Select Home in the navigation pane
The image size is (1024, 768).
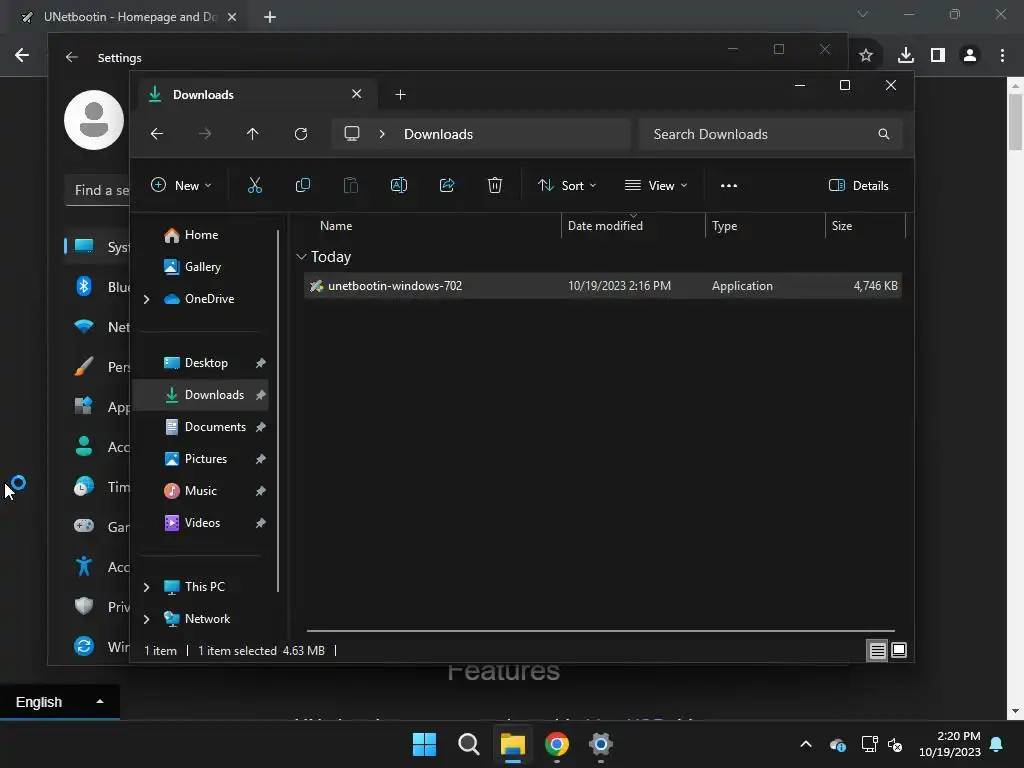(200, 235)
